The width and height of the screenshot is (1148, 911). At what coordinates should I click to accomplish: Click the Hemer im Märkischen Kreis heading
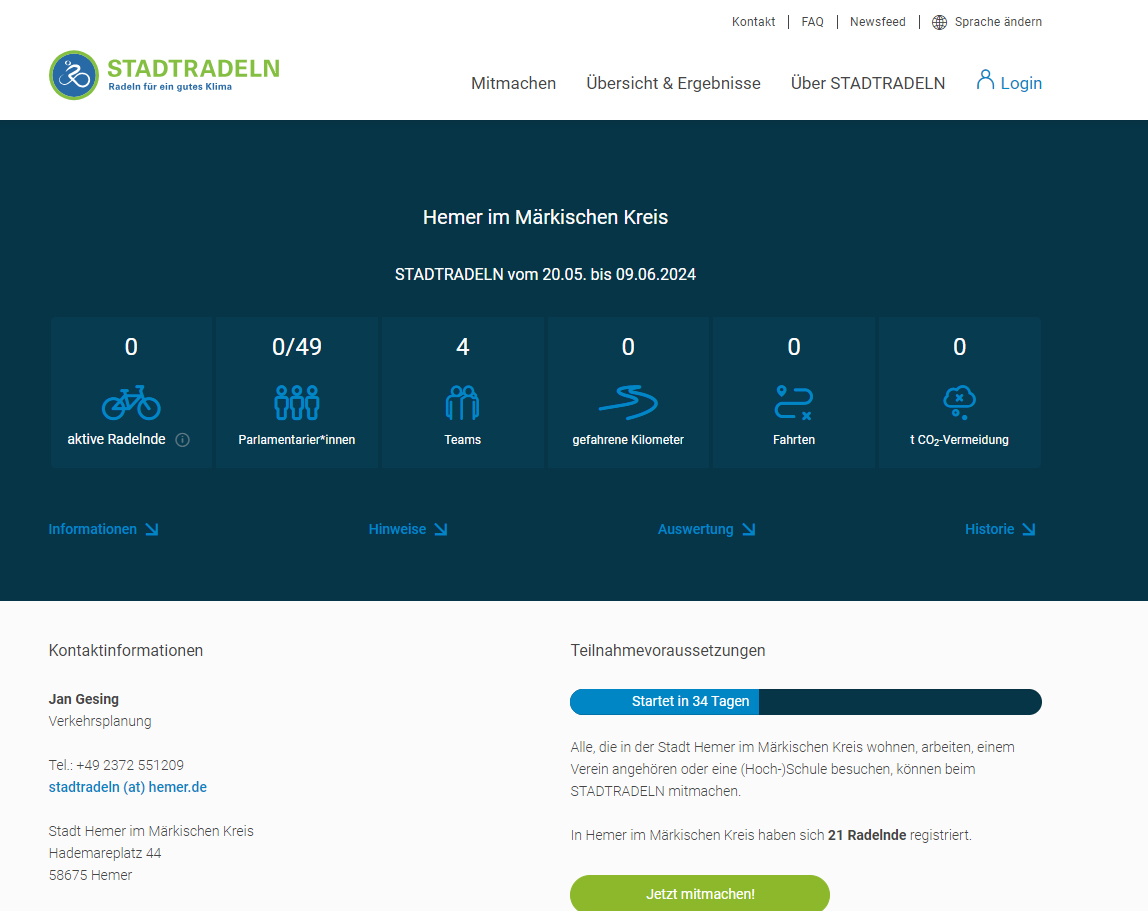tap(545, 217)
